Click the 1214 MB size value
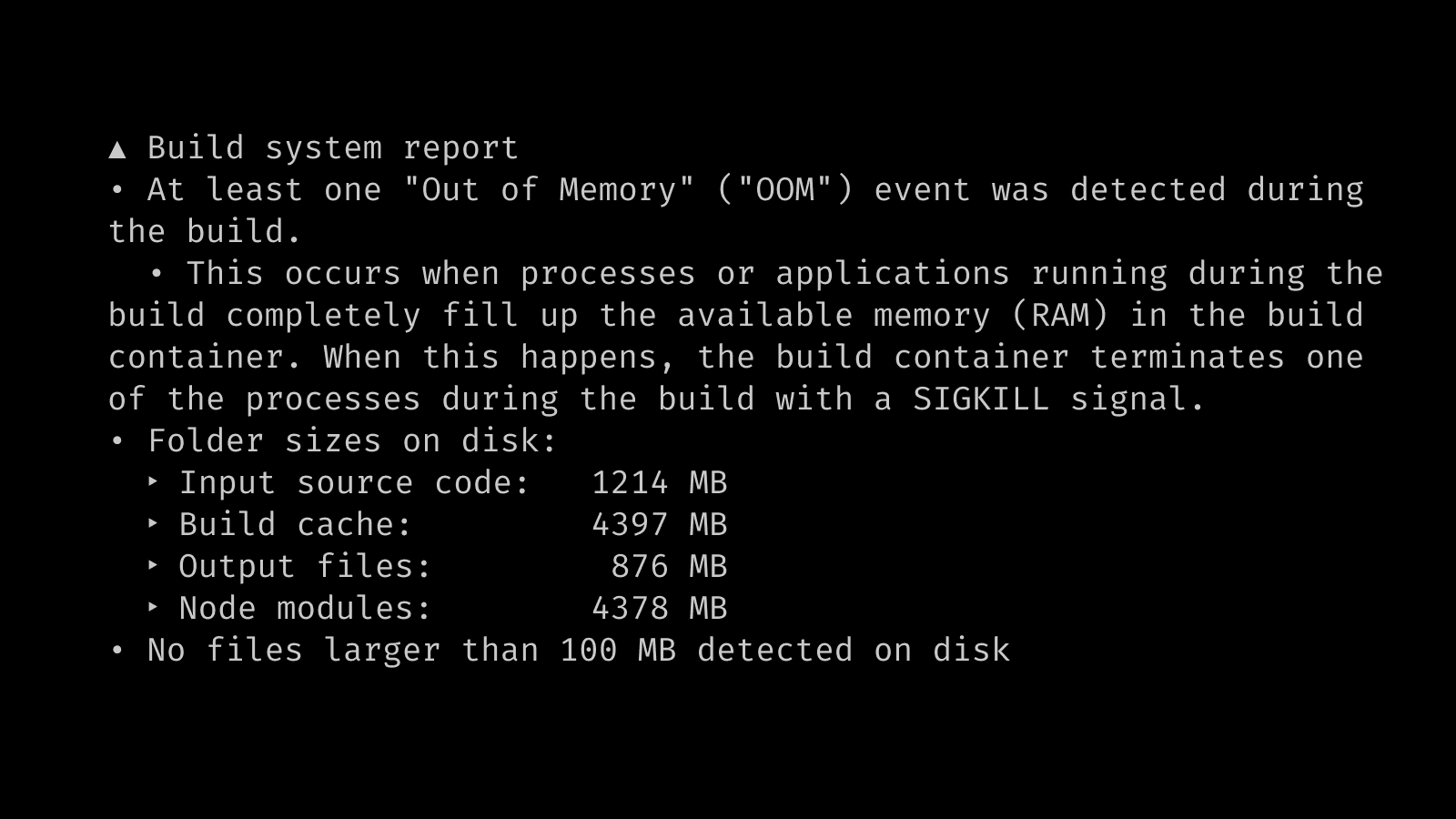This screenshot has width=1456, height=819. (x=659, y=483)
